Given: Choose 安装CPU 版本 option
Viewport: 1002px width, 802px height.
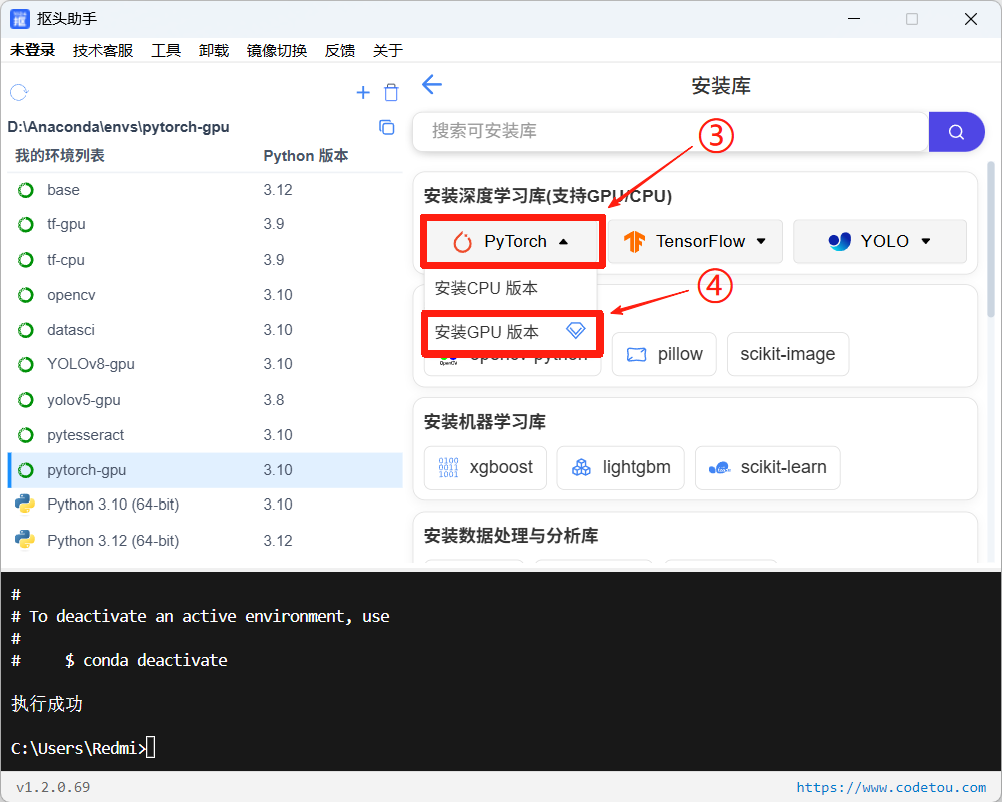Looking at the screenshot, I should 511,288.
